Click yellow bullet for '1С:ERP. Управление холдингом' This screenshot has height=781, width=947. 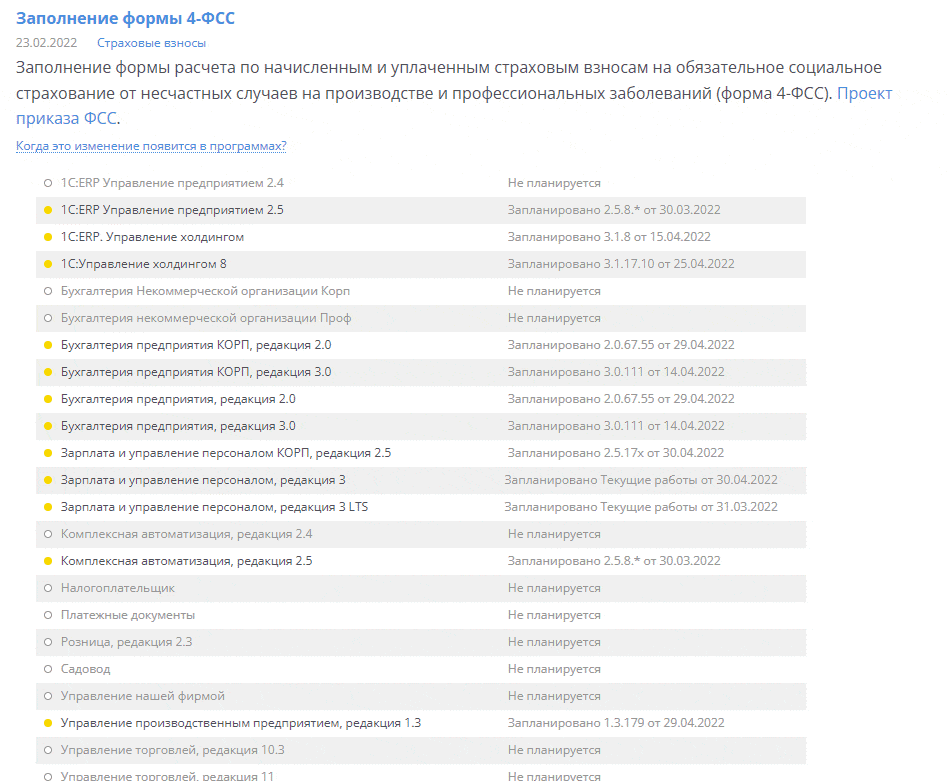point(48,237)
